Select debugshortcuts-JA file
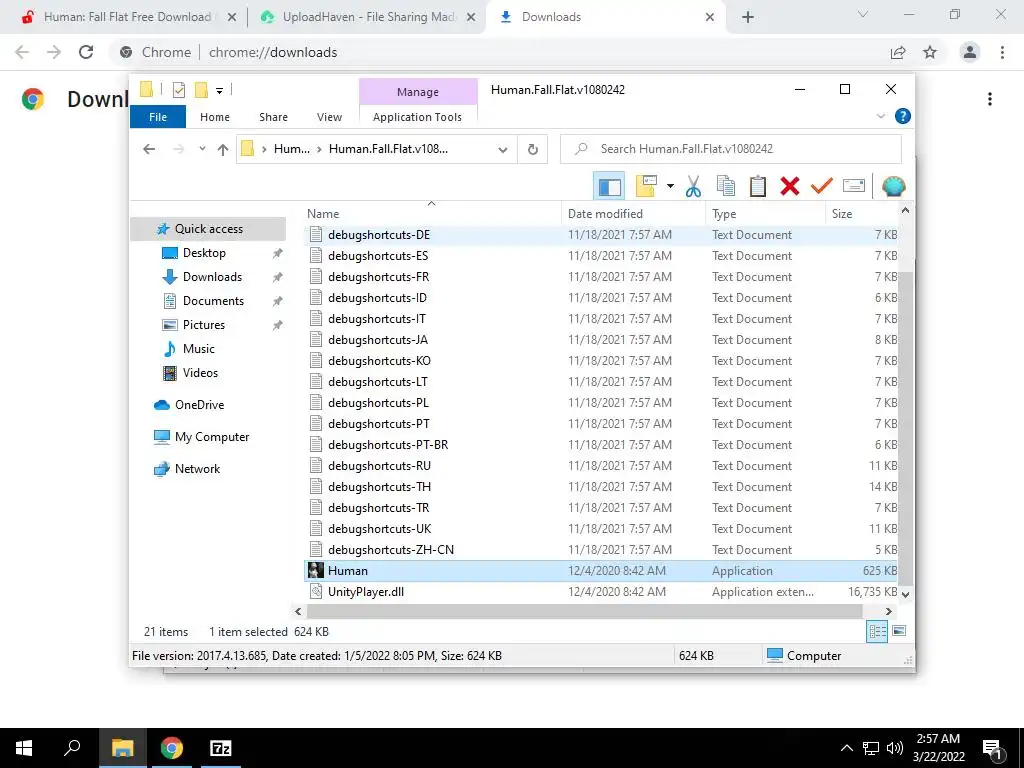Viewport: 1024px width, 768px height. pyautogui.click(x=601, y=340)
